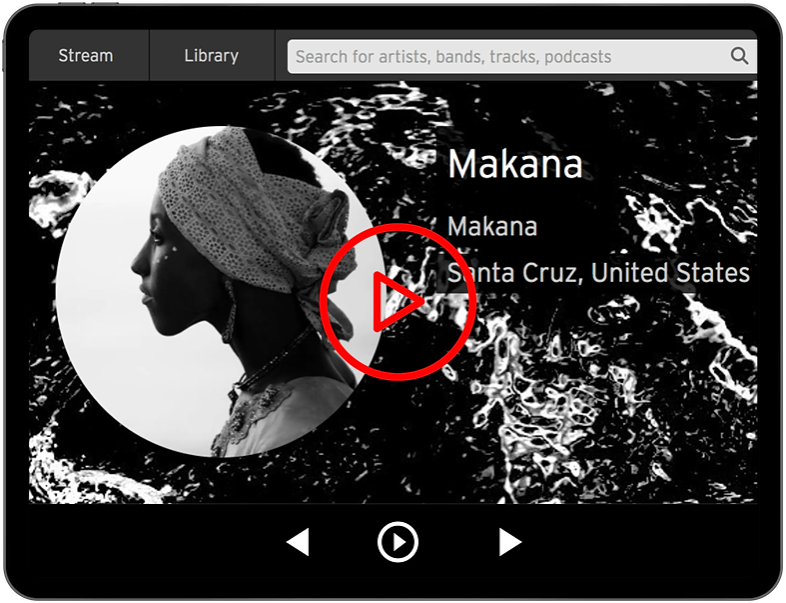Click the black and white banner background
Screen dimensions: 786x603
tap(600, 420)
